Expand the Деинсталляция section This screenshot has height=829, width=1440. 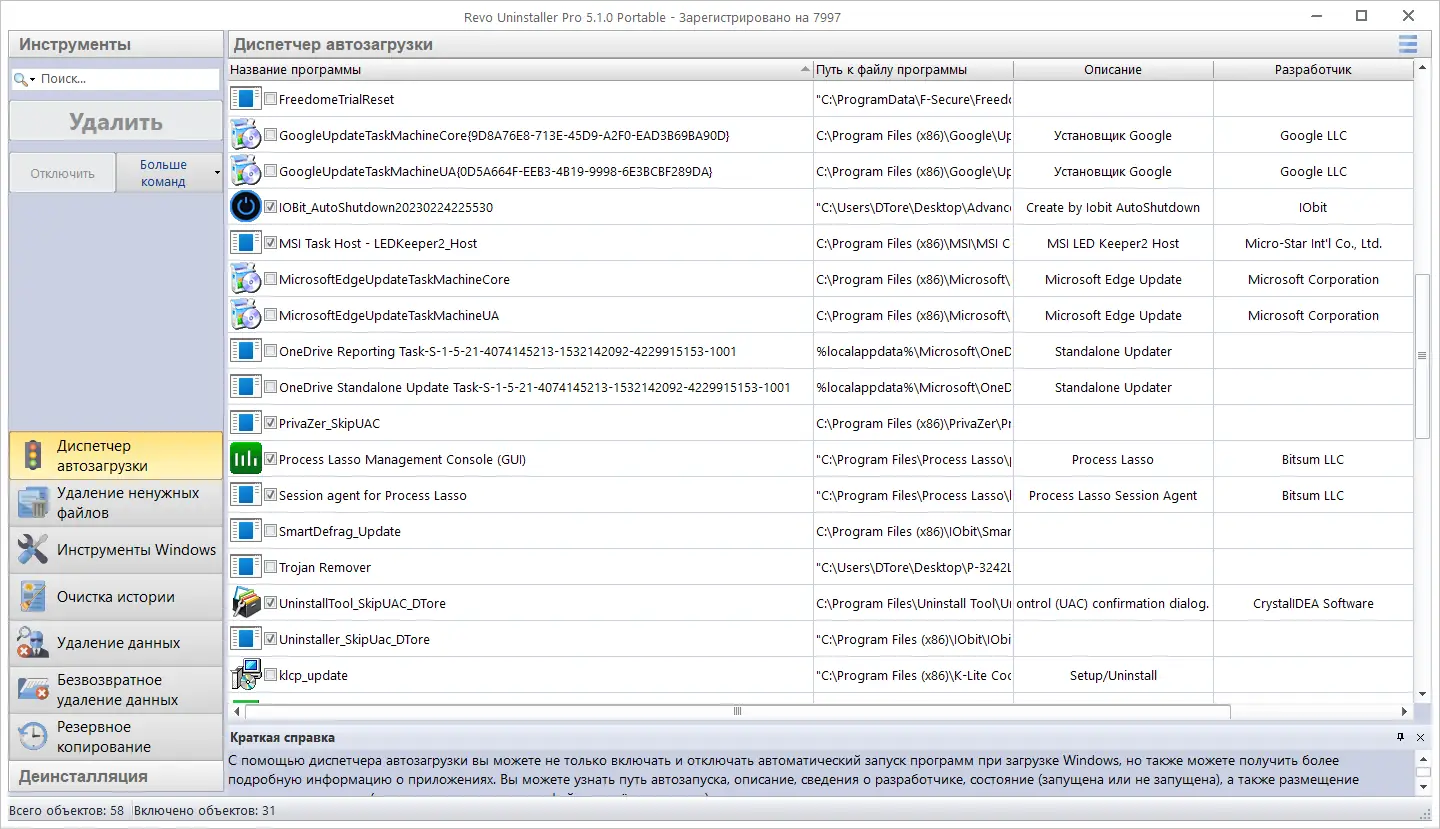(116, 776)
